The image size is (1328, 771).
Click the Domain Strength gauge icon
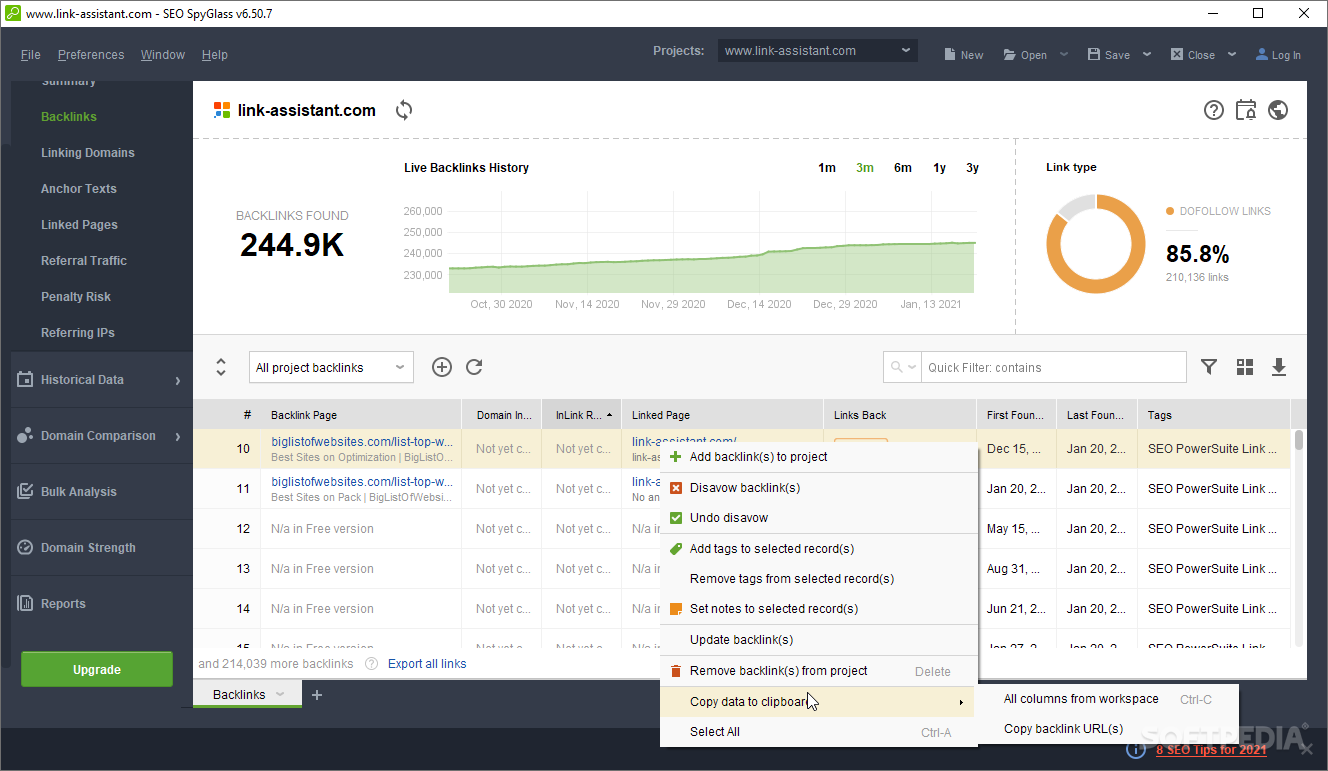[24, 548]
